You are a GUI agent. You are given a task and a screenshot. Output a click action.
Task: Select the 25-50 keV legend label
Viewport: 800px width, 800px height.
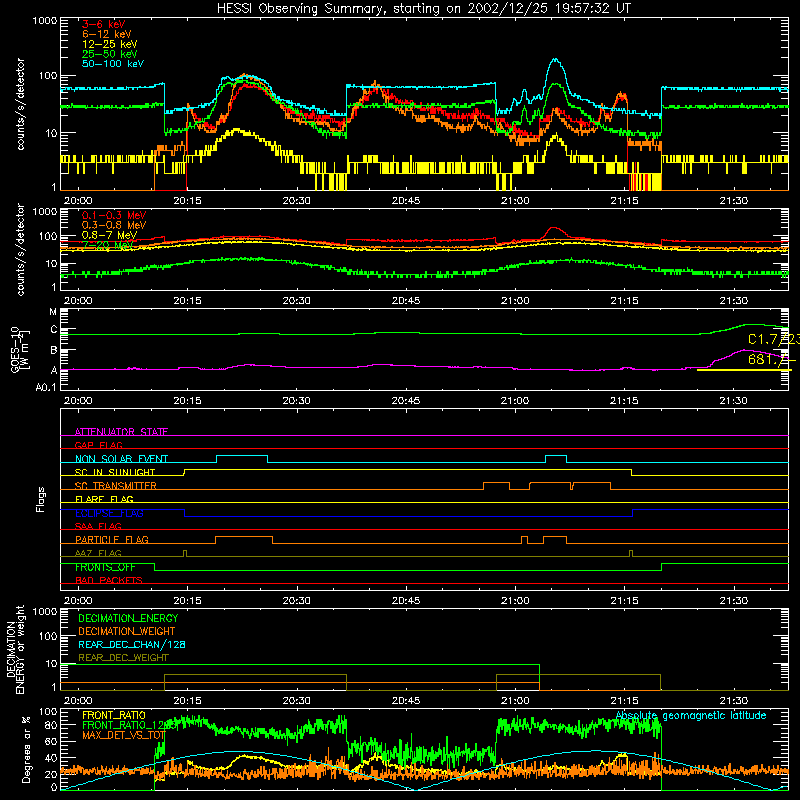pos(109,54)
